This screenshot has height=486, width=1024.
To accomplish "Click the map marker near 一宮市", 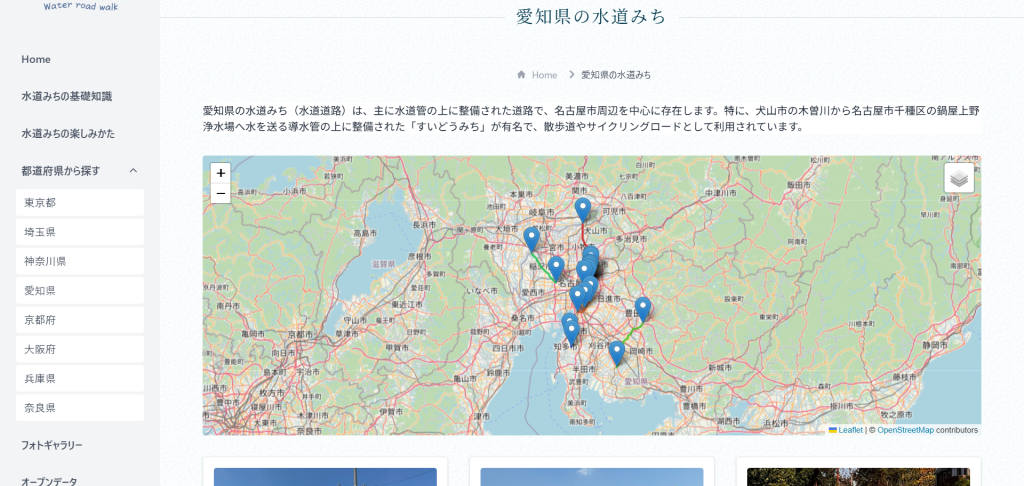I will [x=532, y=238].
